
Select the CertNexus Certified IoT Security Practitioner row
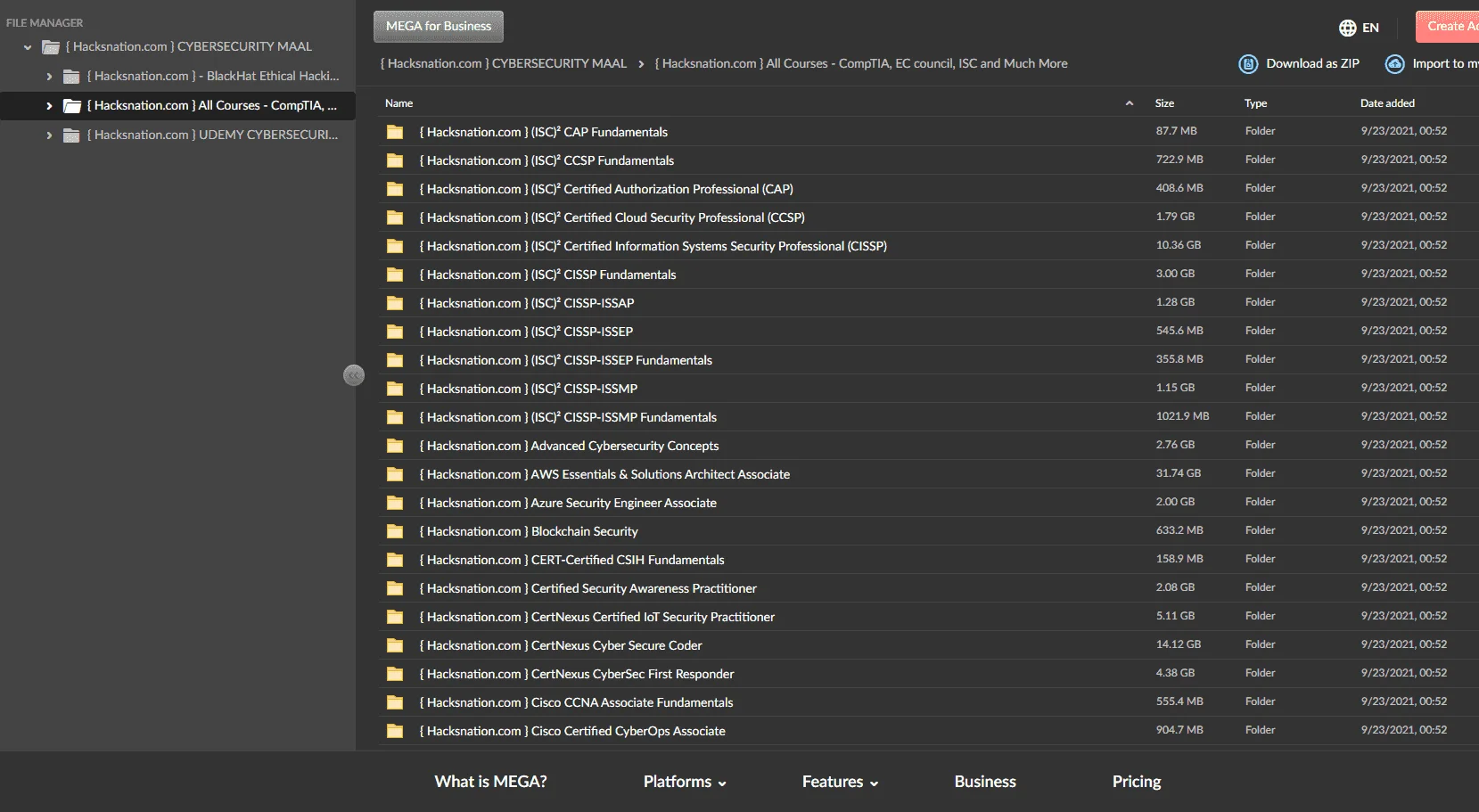click(x=926, y=617)
